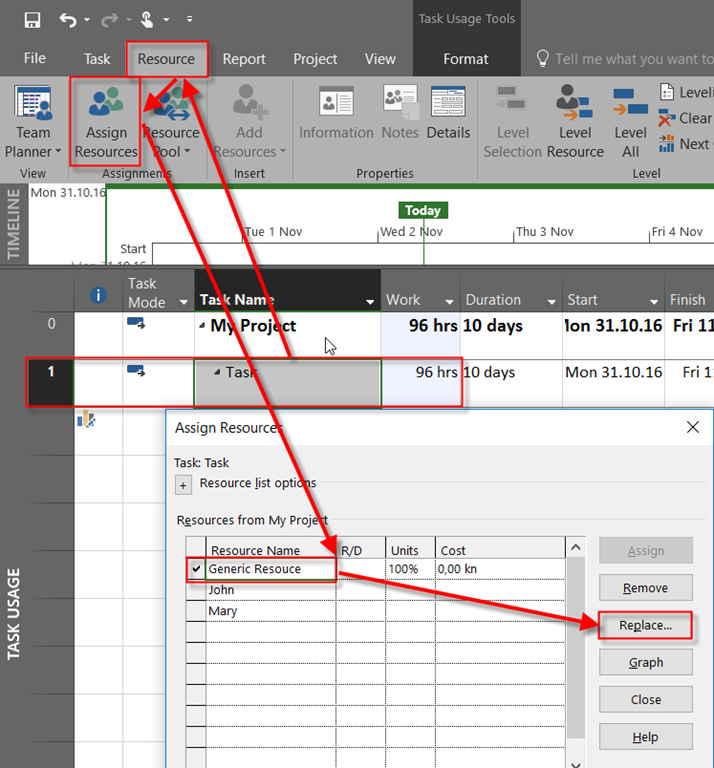Image resolution: width=714 pixels, height=768 pixels.
Task: Open the Duration column filter dropdown
Action: (552, 301)
